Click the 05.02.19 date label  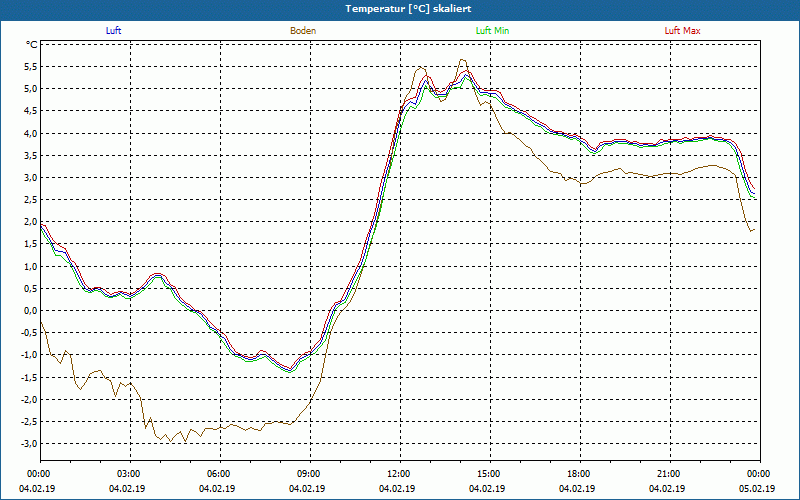[x=757, y=488]
